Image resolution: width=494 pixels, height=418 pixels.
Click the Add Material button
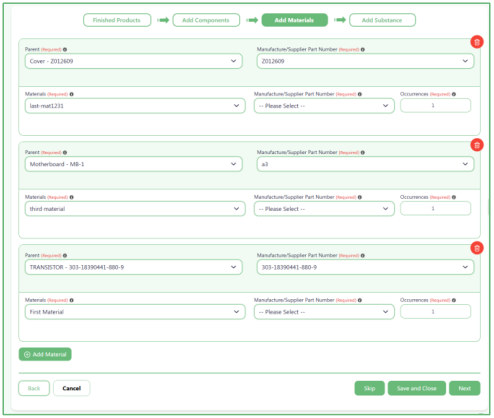pos(45,354)
